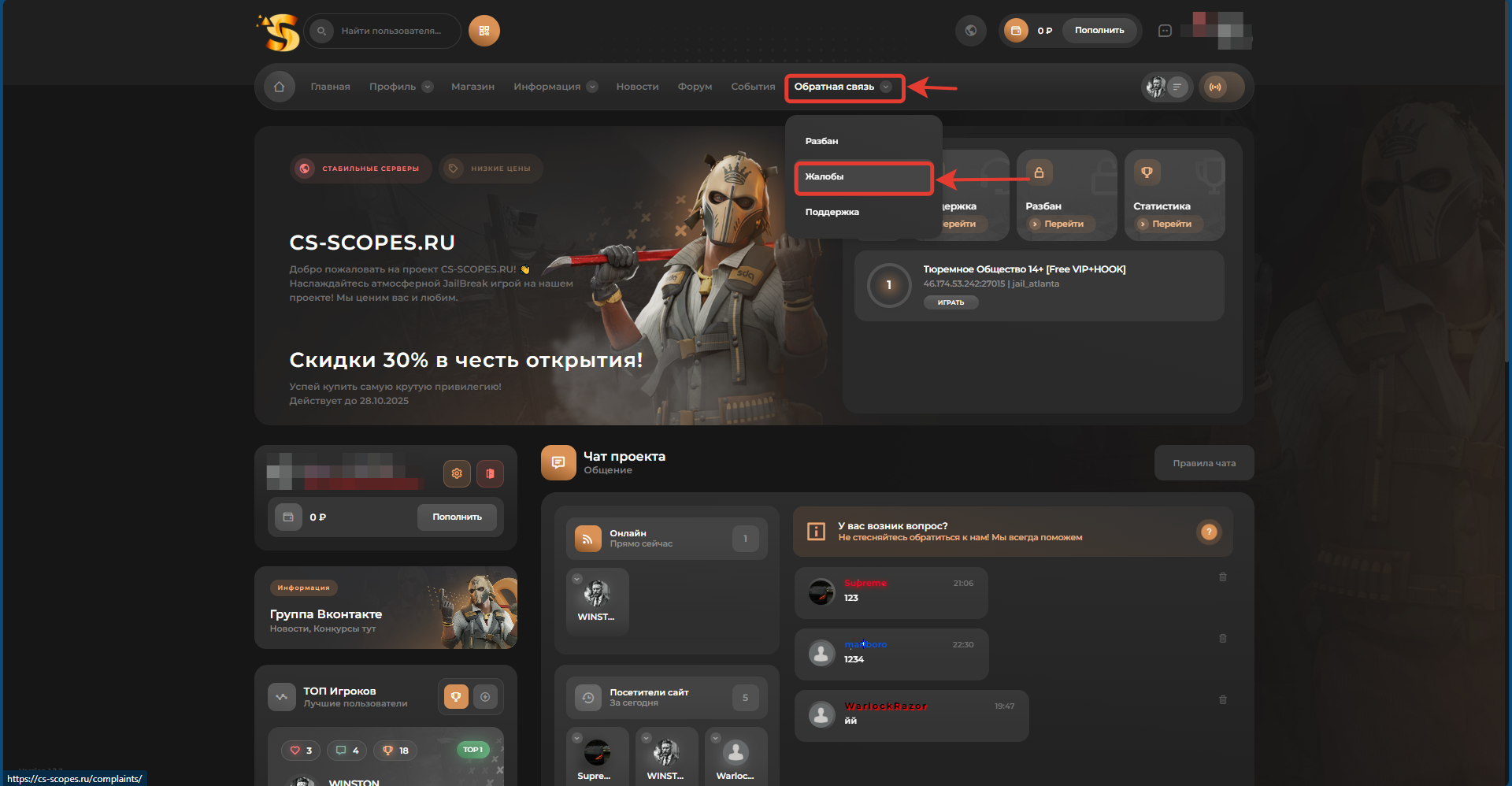Click the red logout icon in user card
Viewport: 1512px width, 786px height.
[x=490, y=473]
